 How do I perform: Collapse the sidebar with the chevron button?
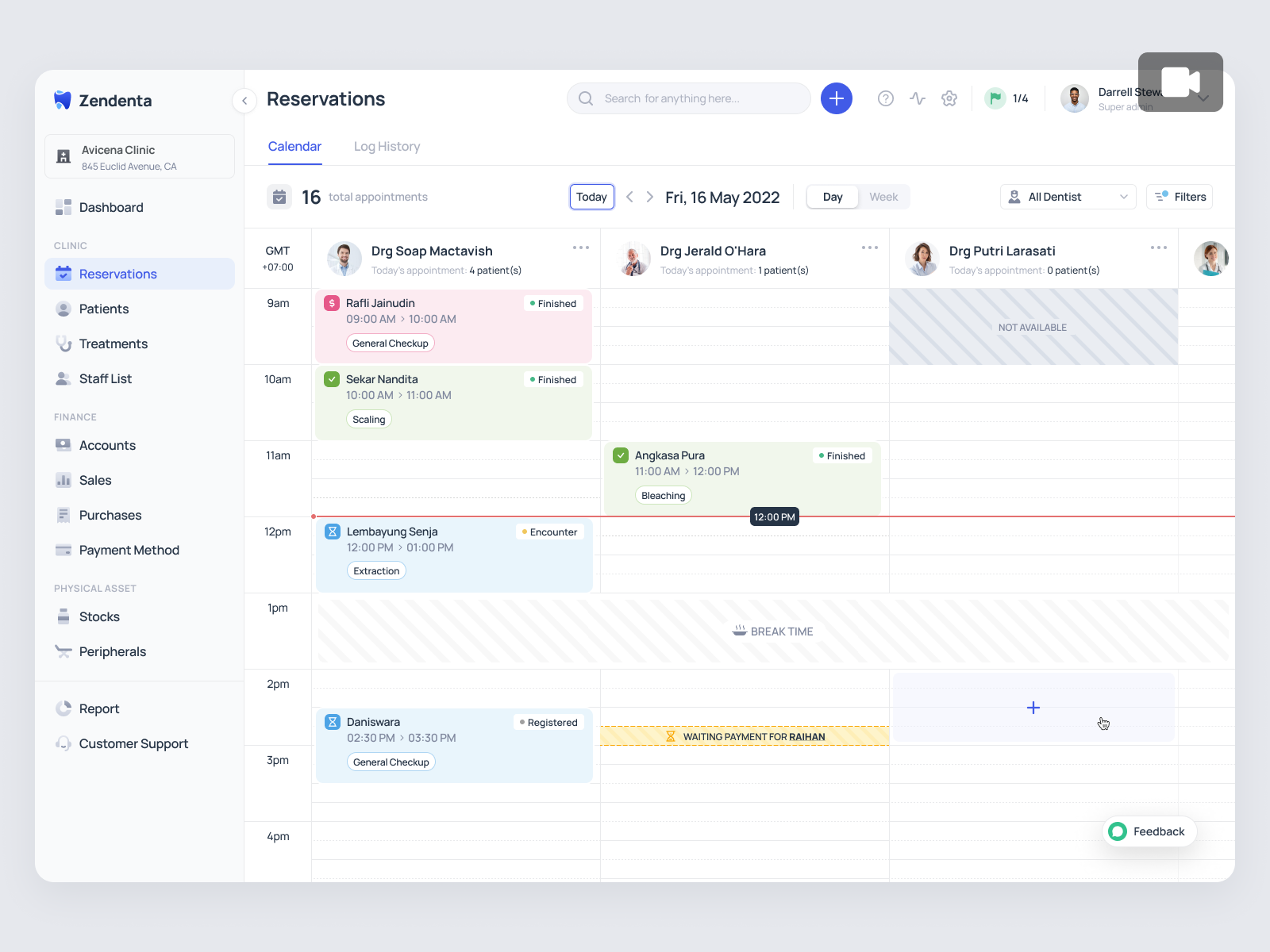[244, 101]
